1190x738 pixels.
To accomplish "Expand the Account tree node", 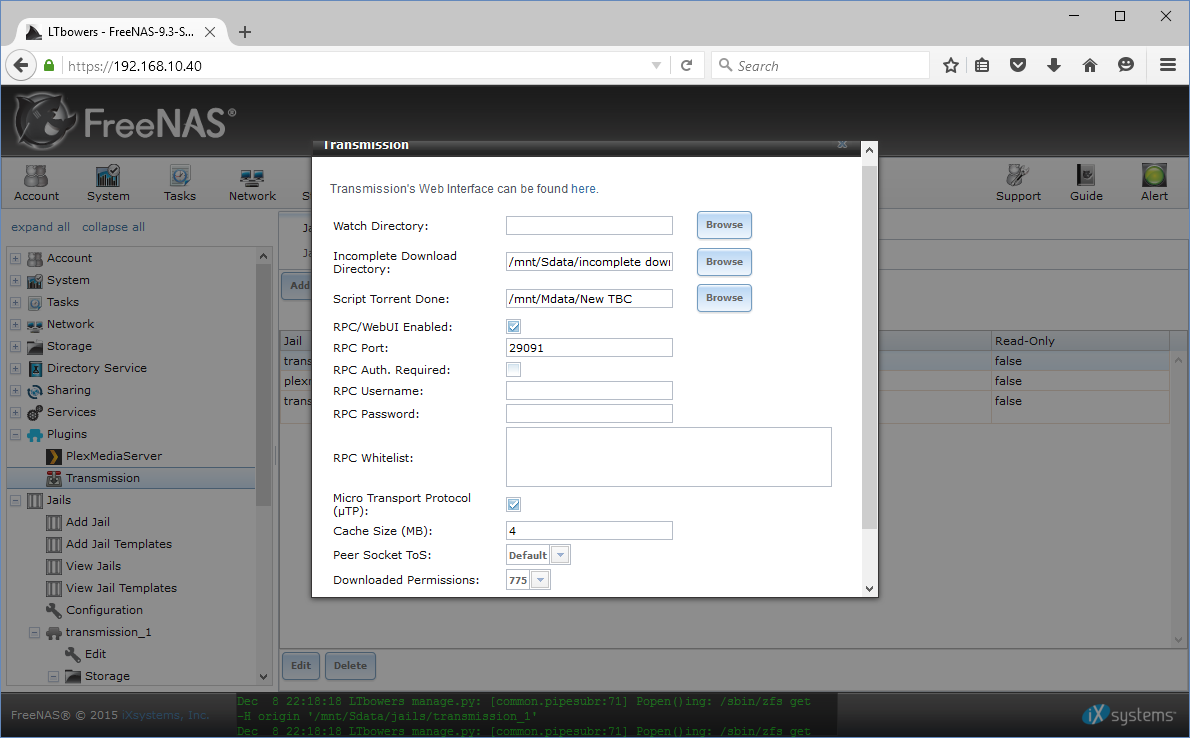I will point(15,259).
